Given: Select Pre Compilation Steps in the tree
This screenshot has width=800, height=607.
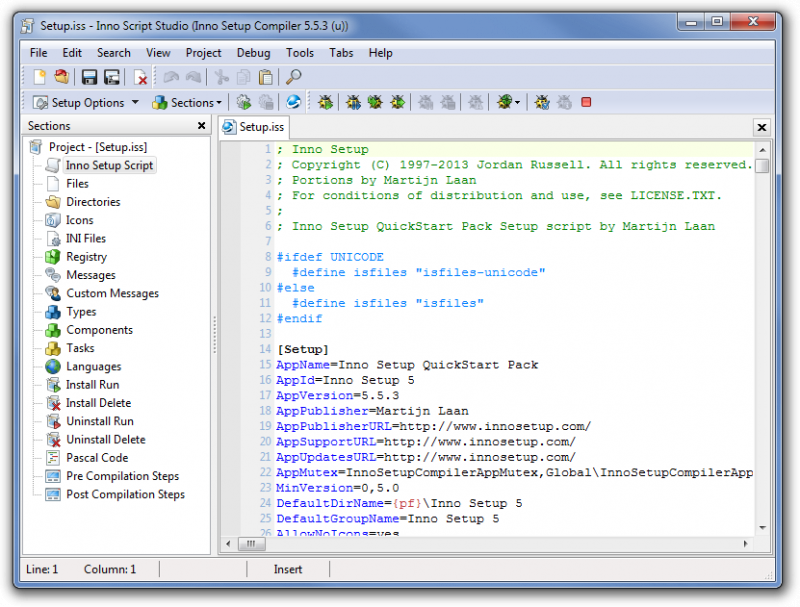Looking at the screenshot, I should (x=122, y=476).
